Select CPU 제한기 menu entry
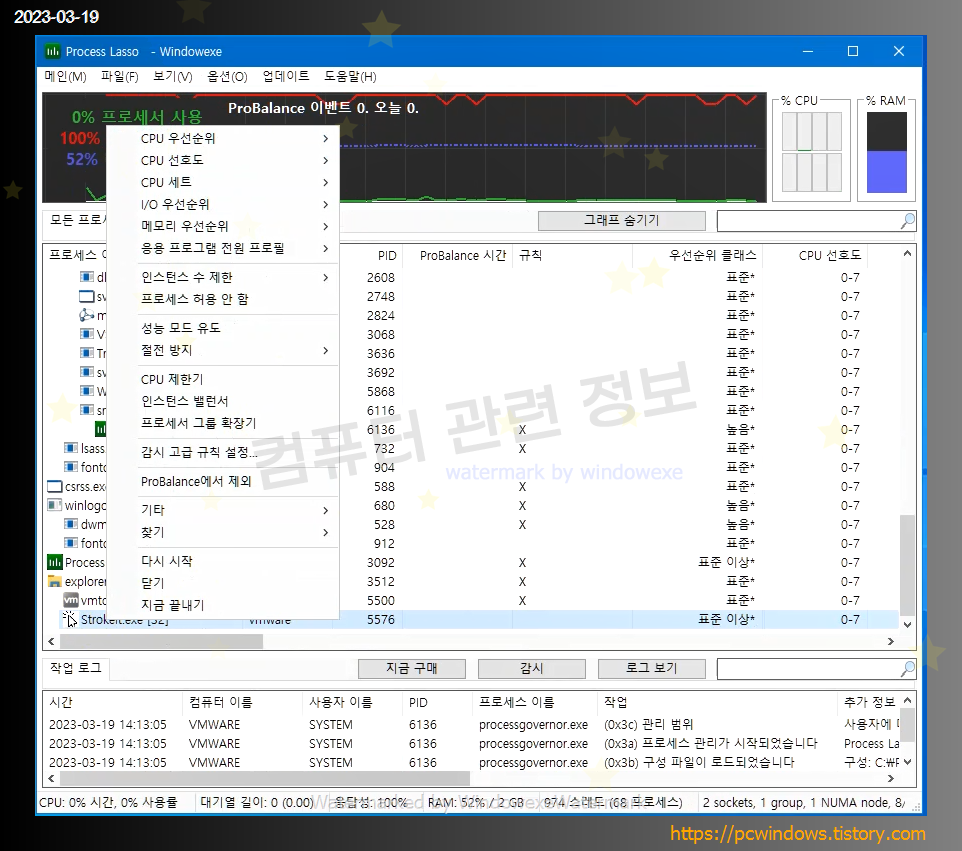 (223, 379)
